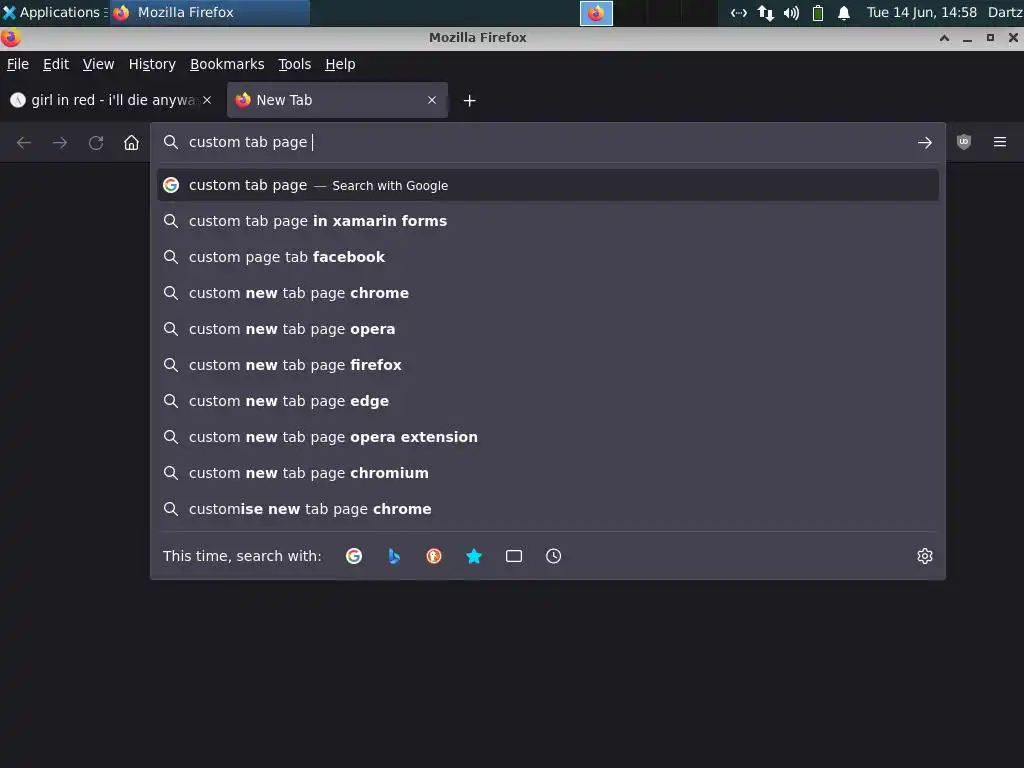Choose suggestion 'custom new tab page opera'
The height and width of the screenshot is (768, 1024).
click(x=548, y=329)
